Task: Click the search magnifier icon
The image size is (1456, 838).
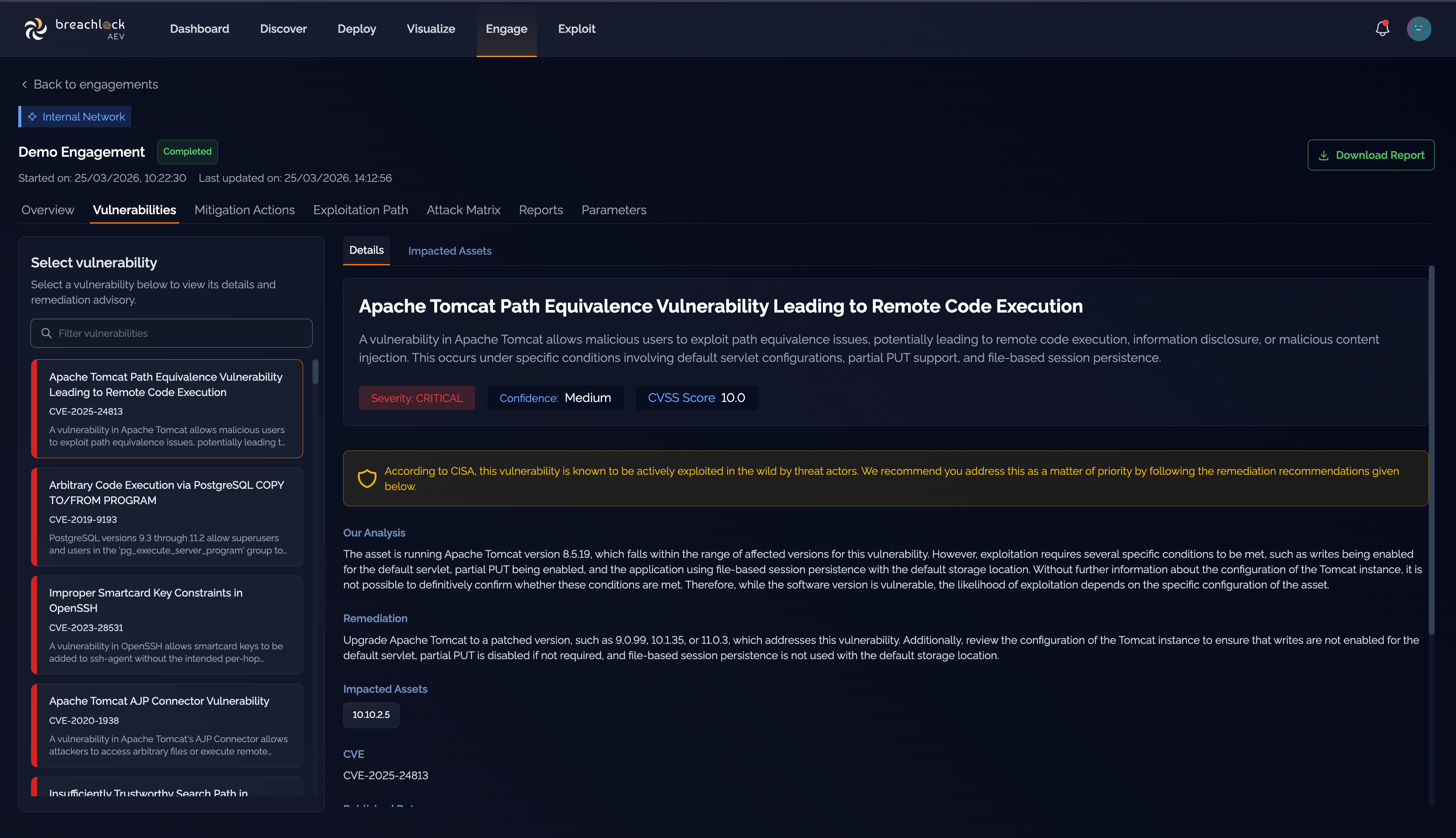Action: pos(46,333)
